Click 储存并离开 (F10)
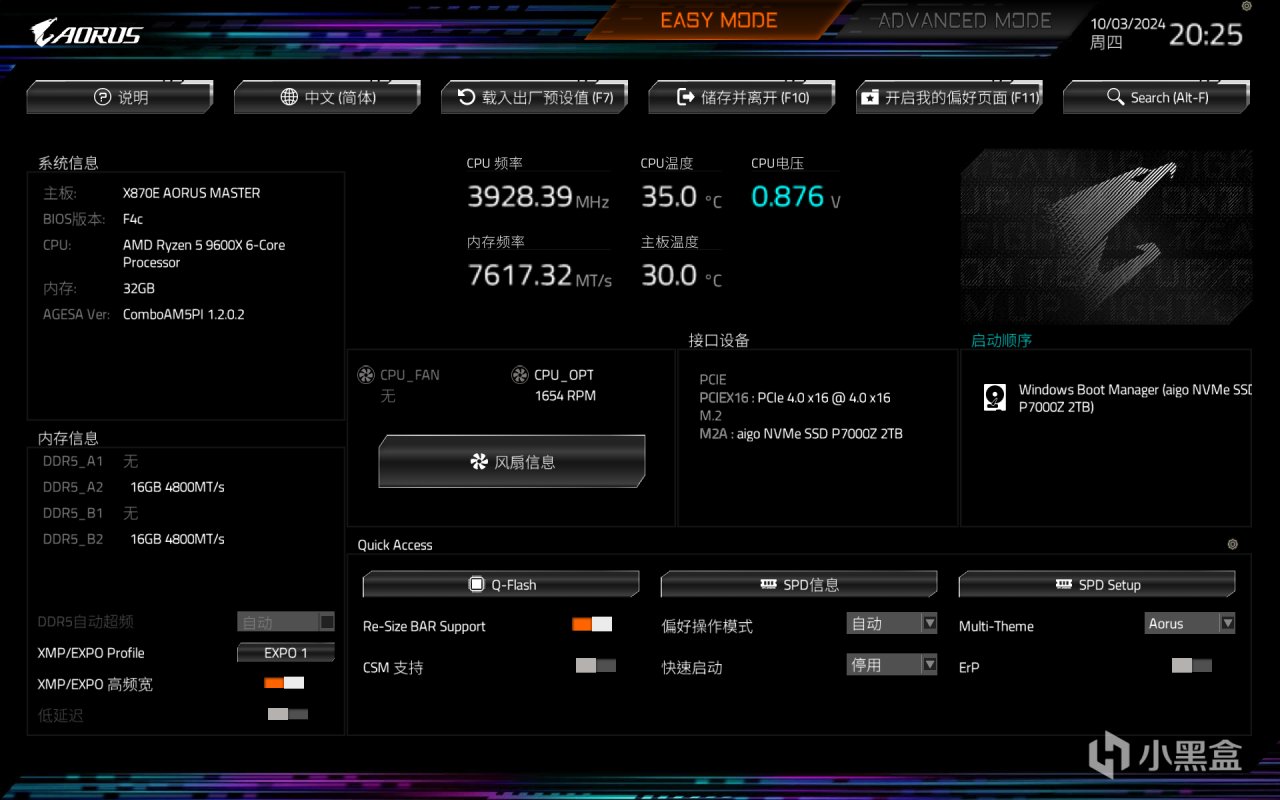This screenshot has width=1280, height=800. click(742, 97)
